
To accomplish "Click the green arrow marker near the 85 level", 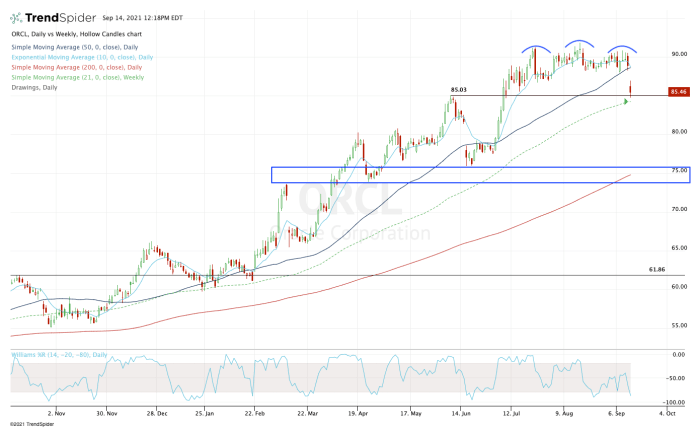I will (626, 102).
